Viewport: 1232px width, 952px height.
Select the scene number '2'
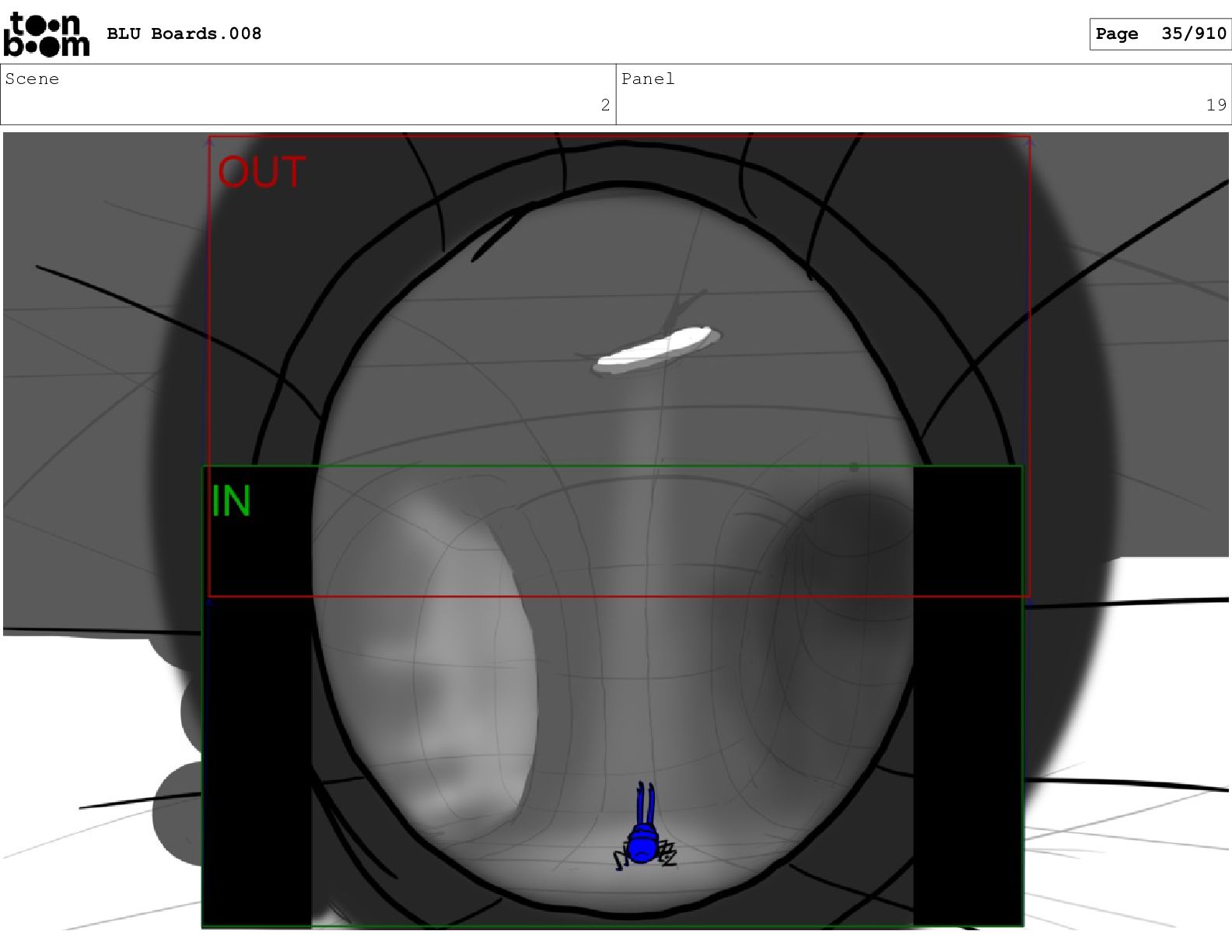[605, 105]
